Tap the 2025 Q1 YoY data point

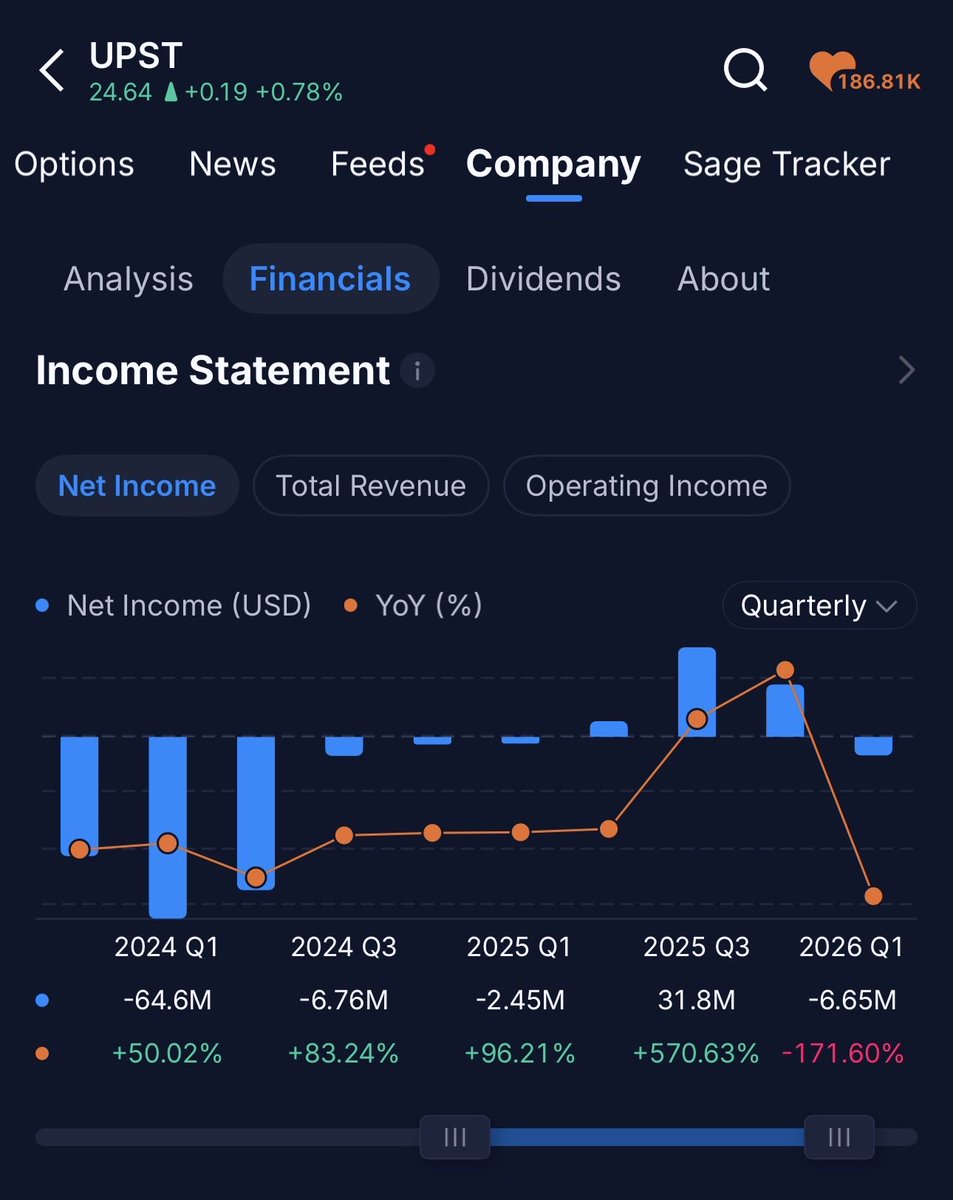click(520, 832)
